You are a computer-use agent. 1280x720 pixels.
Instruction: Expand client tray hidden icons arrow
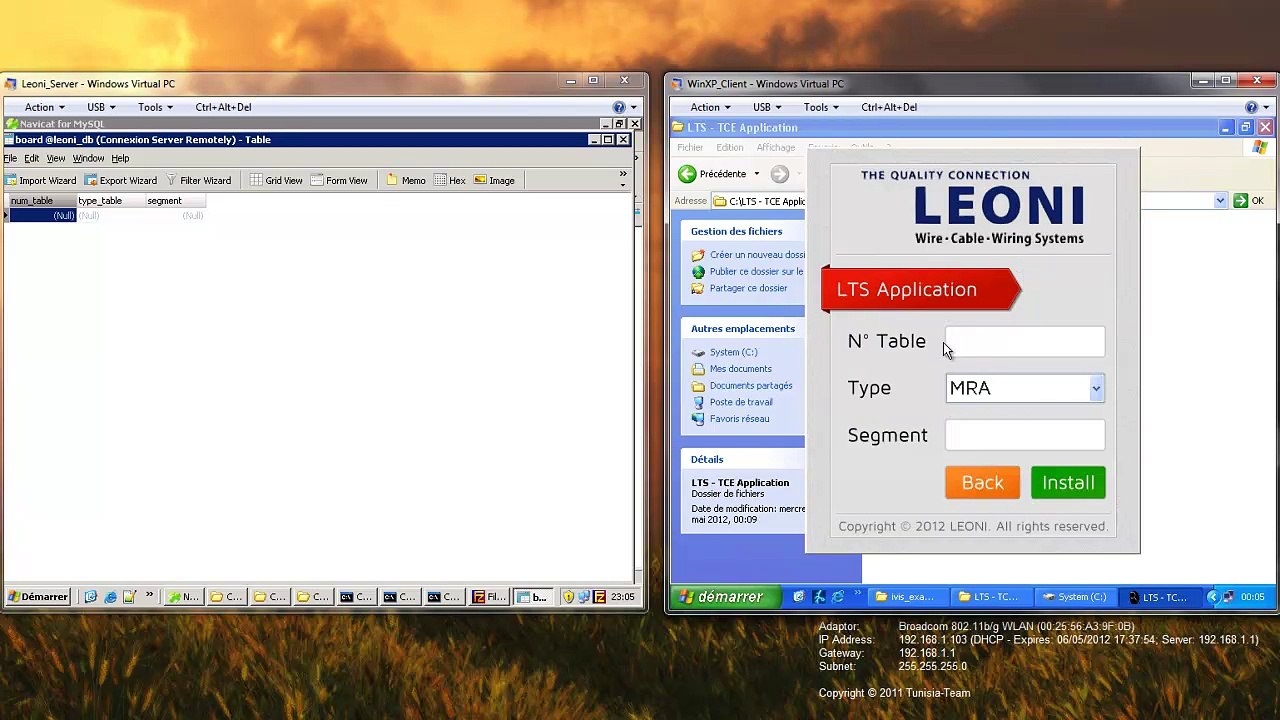coord(1213,597)
